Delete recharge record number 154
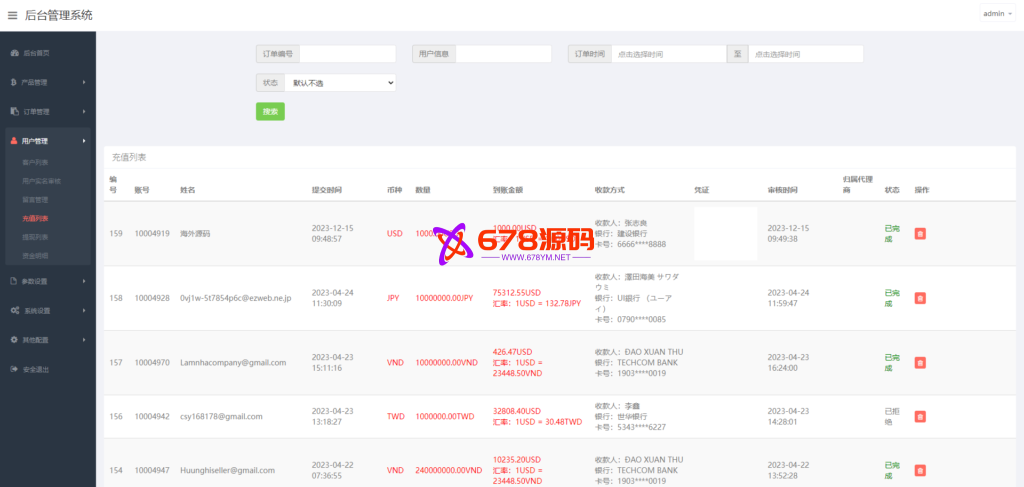This screenshot has height=487, width=1024. click(920, 470)
